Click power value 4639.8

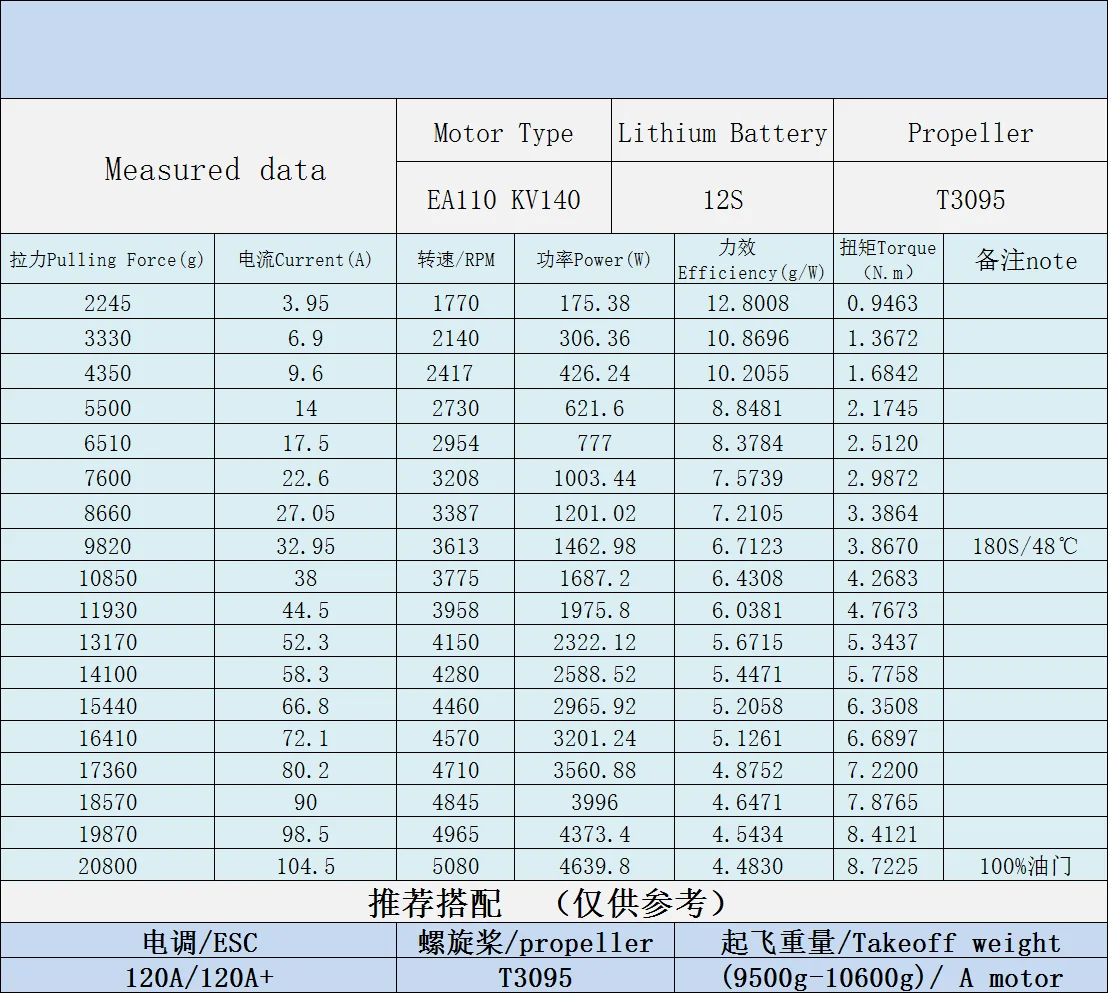[x=594, y=865]
